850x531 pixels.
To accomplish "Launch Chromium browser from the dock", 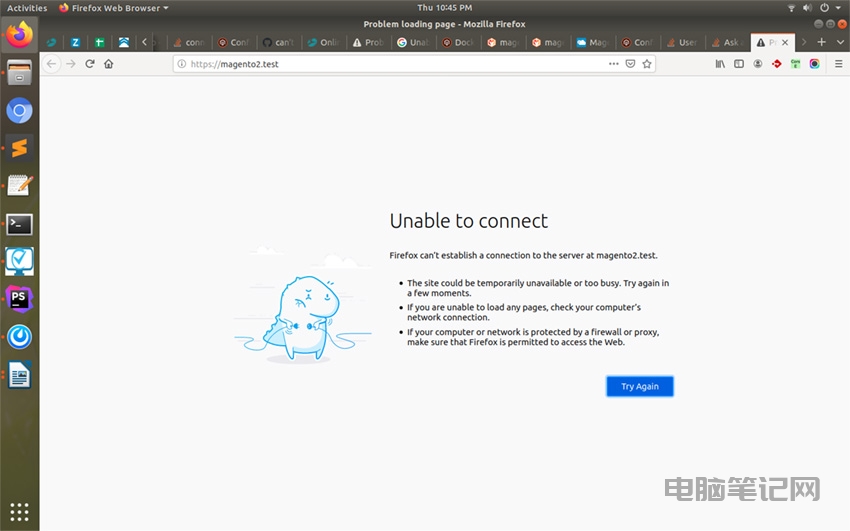I will (x=20, y=111).
